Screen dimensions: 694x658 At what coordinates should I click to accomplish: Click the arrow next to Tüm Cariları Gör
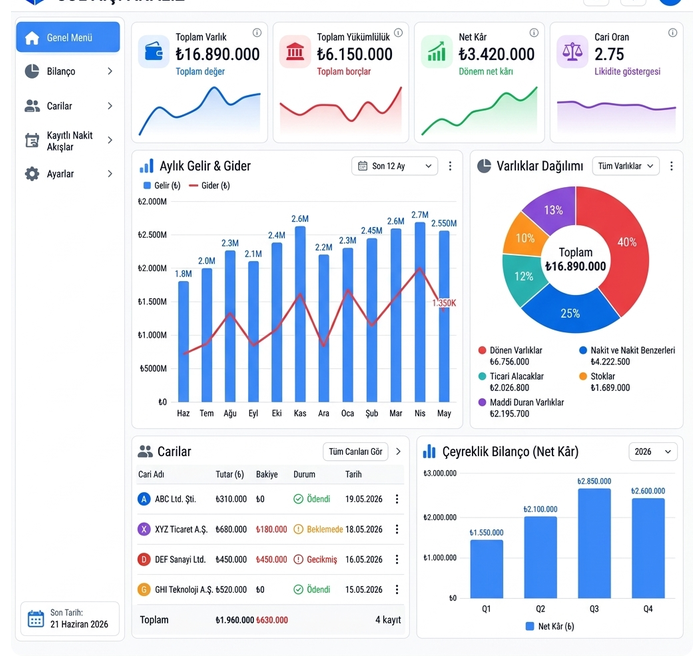coord(398,451)
